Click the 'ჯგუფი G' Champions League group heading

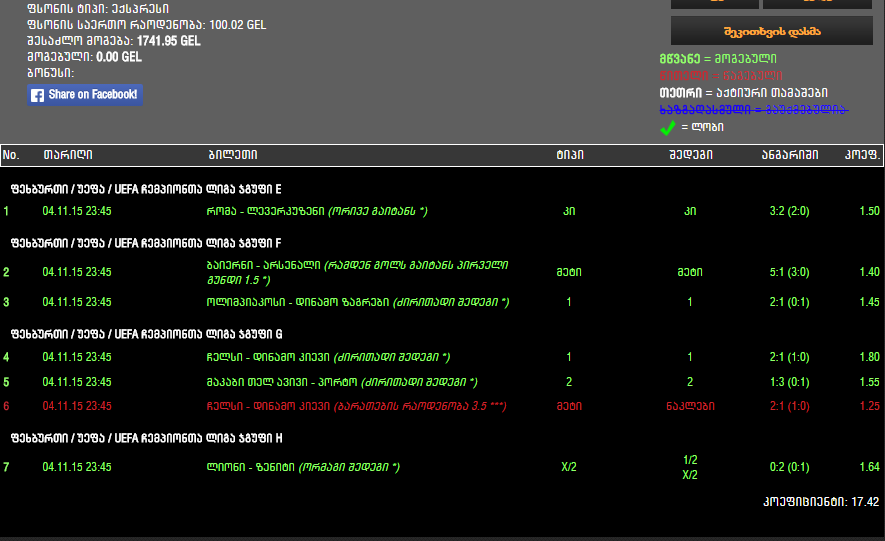point(146,334)
